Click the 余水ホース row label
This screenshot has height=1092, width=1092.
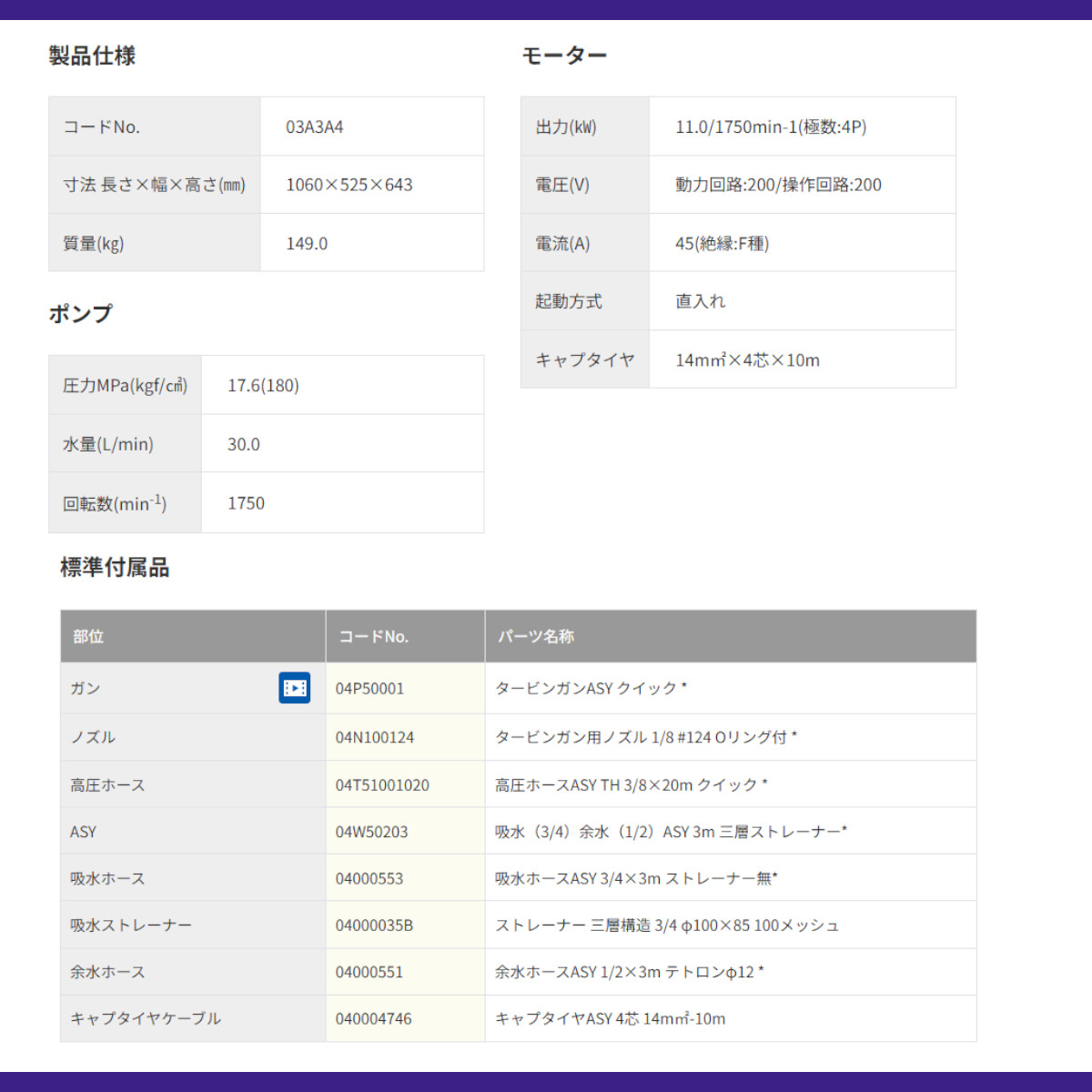click(x=107, y=973)
